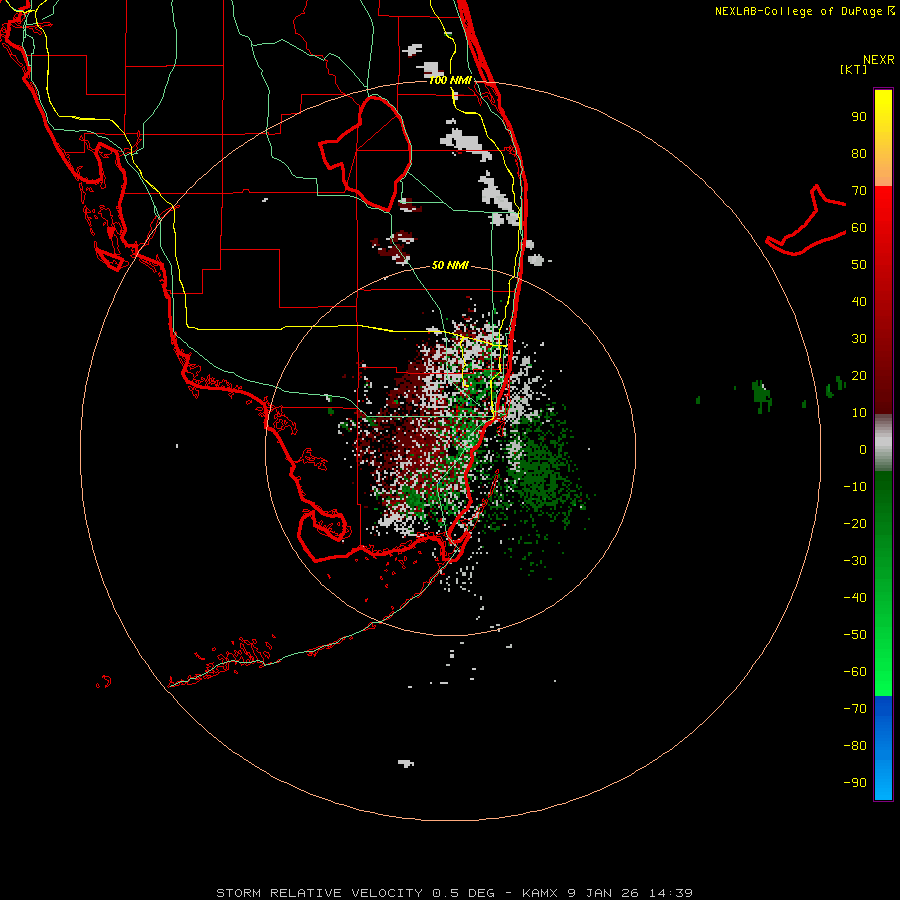Click the 0 value on the velocity scale
Screen dimensions: 900x900
(x=863, y=449)
